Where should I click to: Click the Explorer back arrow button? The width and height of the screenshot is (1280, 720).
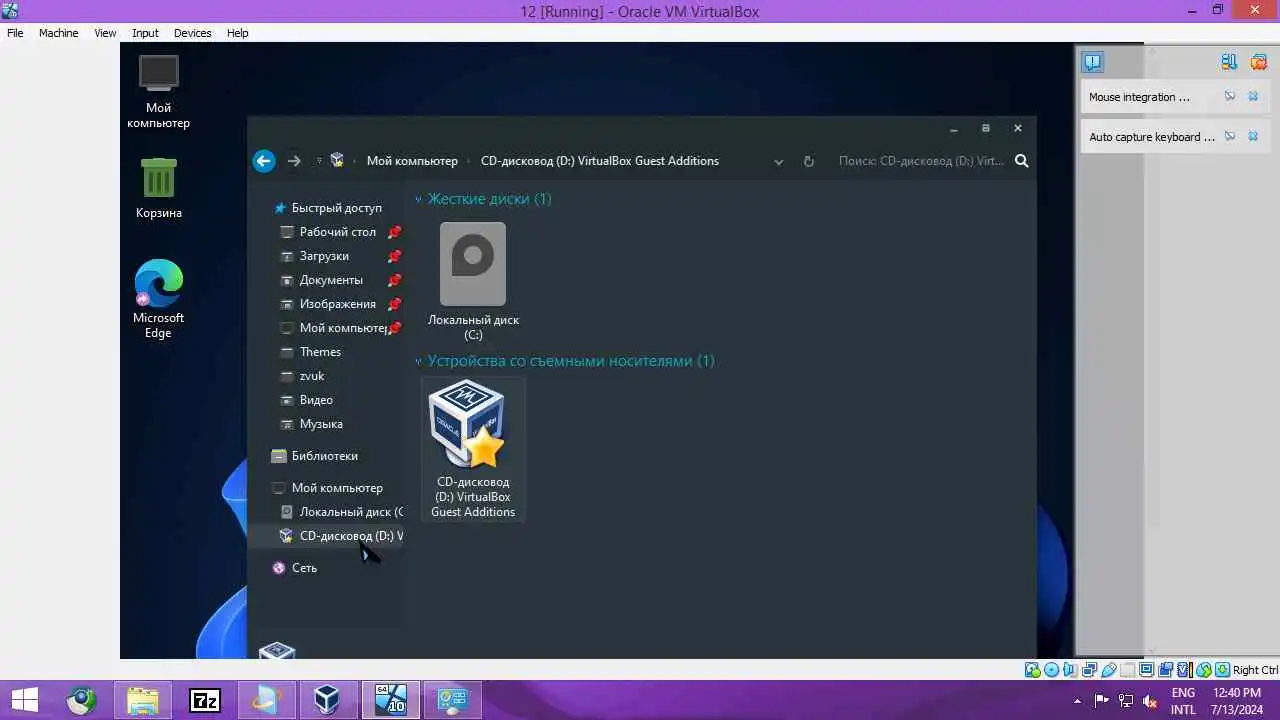click(264, 161)
